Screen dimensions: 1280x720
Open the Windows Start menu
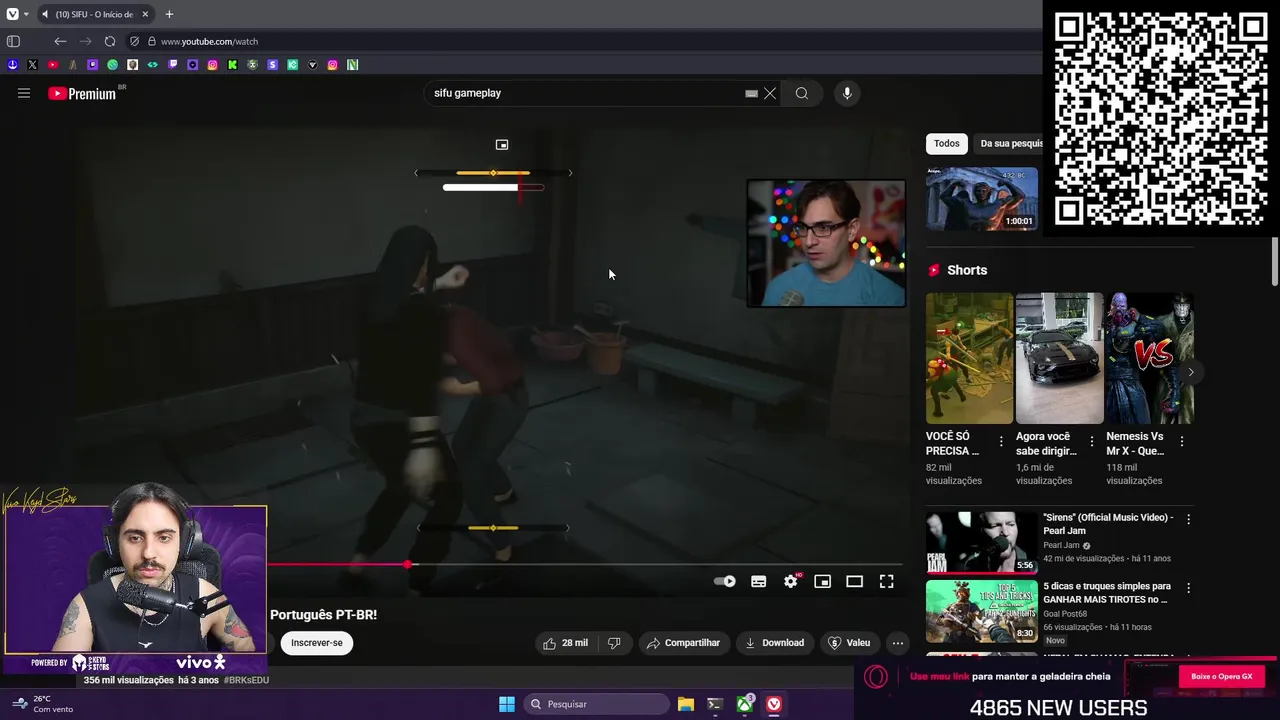(507, 704)
